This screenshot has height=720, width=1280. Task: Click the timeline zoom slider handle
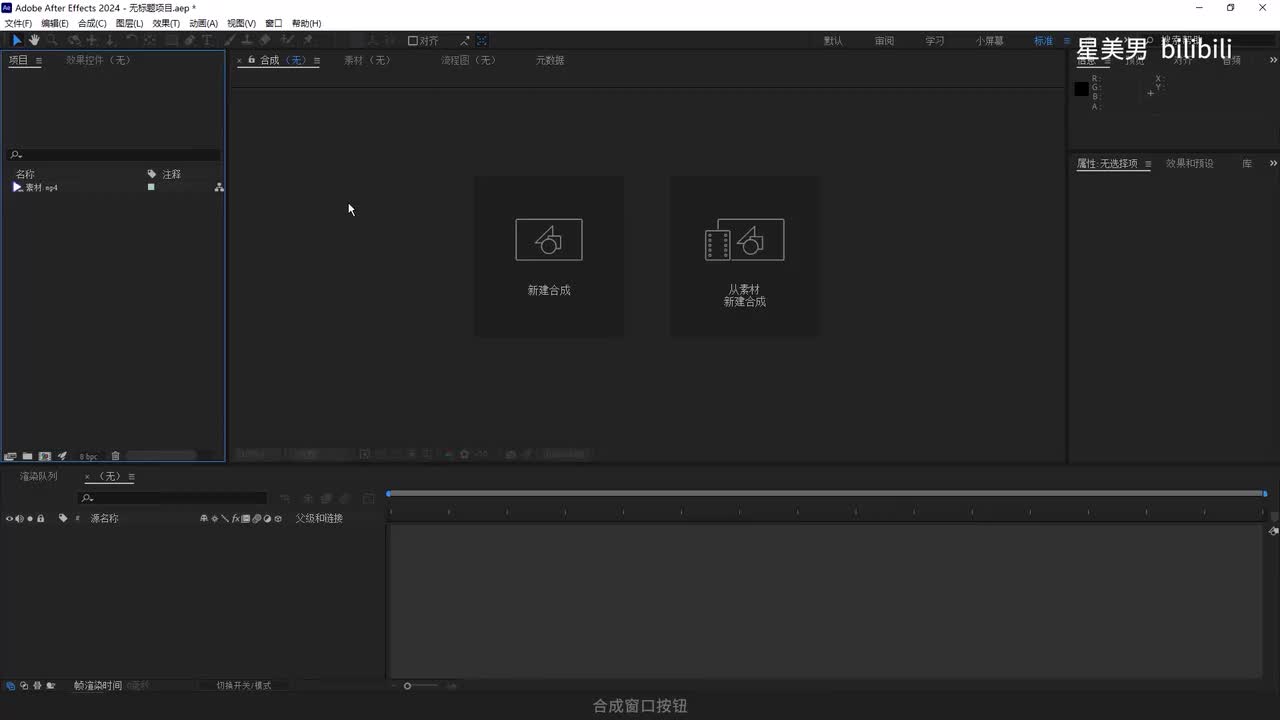pyautogui.click(x=407, y=686)
